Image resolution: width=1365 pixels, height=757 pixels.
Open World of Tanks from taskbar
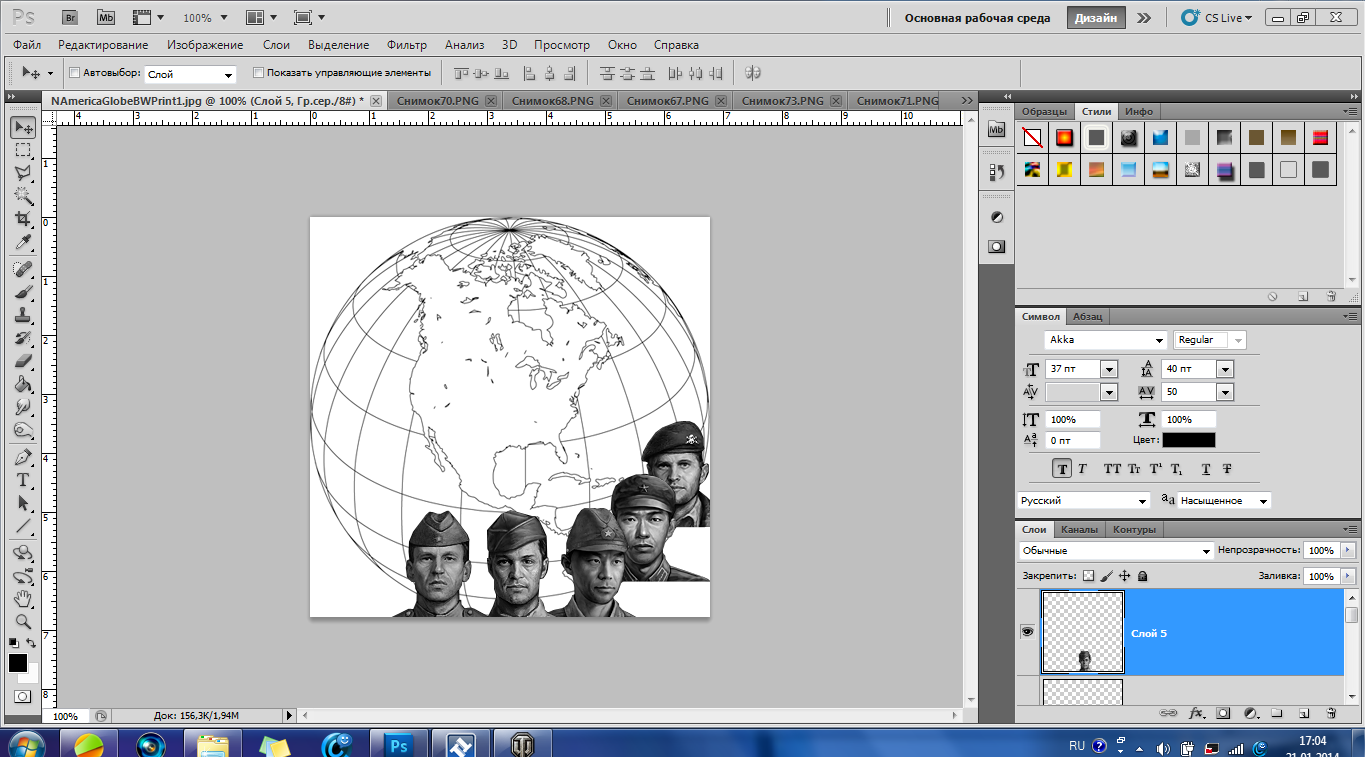click(x=523, y=745)
